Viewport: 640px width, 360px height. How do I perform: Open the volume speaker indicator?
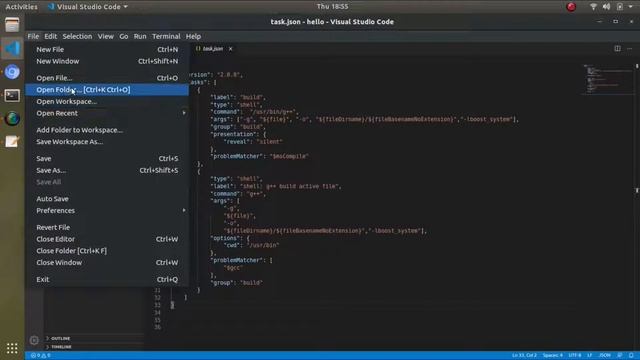pos(606,7)
